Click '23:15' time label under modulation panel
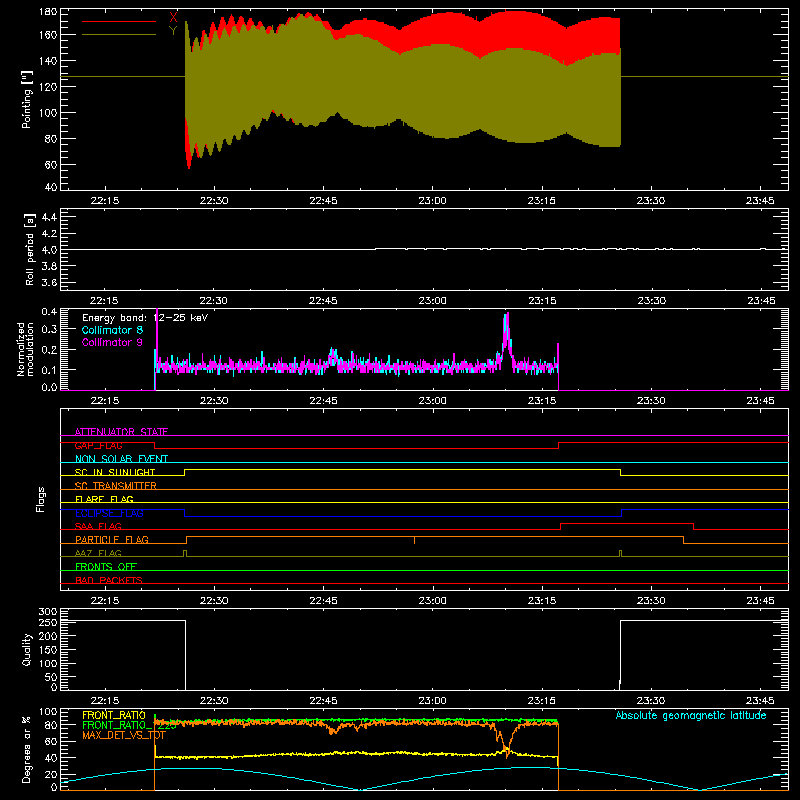Viewport: 800px width, 800px height. pos(542,401)
